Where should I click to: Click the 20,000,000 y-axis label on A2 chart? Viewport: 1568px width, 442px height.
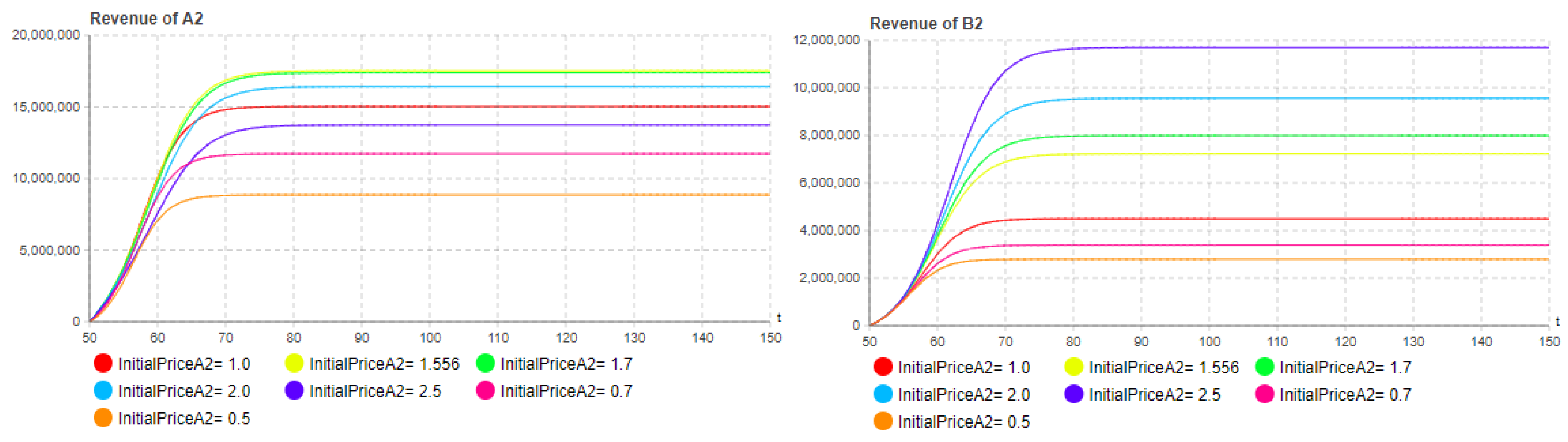(x=46, y=35)
